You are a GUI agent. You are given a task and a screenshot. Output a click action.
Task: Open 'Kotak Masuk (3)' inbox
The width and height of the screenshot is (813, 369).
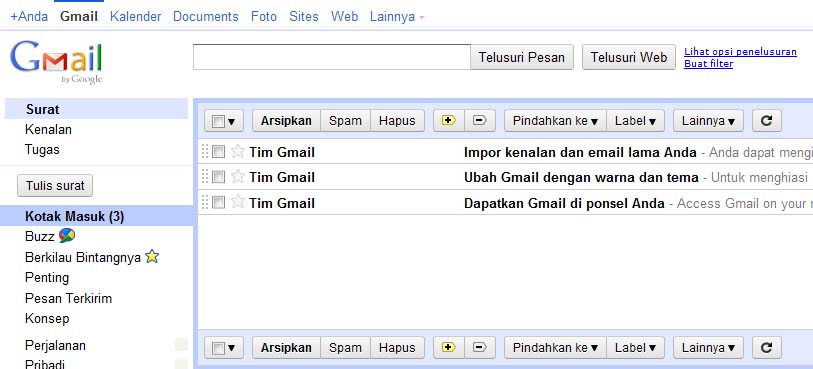pyautogui.click(x=96, y=216)
